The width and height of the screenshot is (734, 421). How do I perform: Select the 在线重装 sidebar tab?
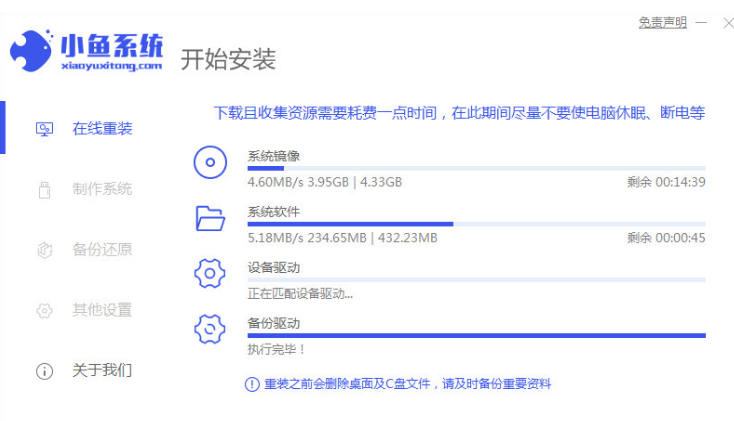101,129
